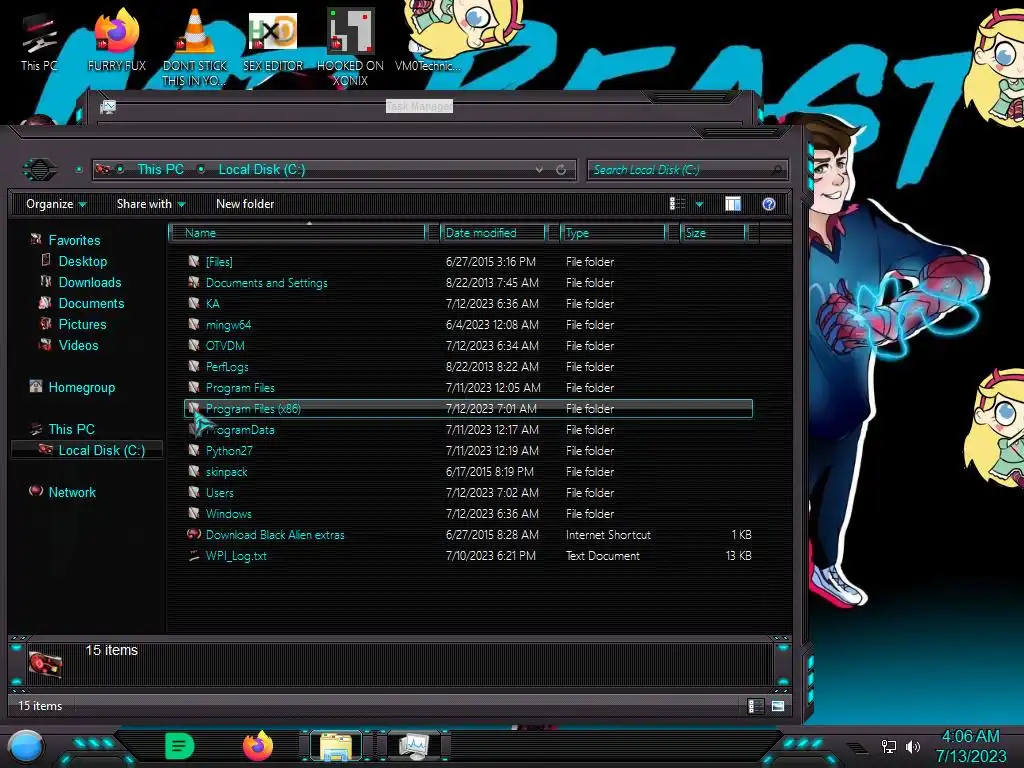Screen dimensions: 1024x768
Task: Open network icon in system tray
Action: pyautogui.click(x=888, y=746)
